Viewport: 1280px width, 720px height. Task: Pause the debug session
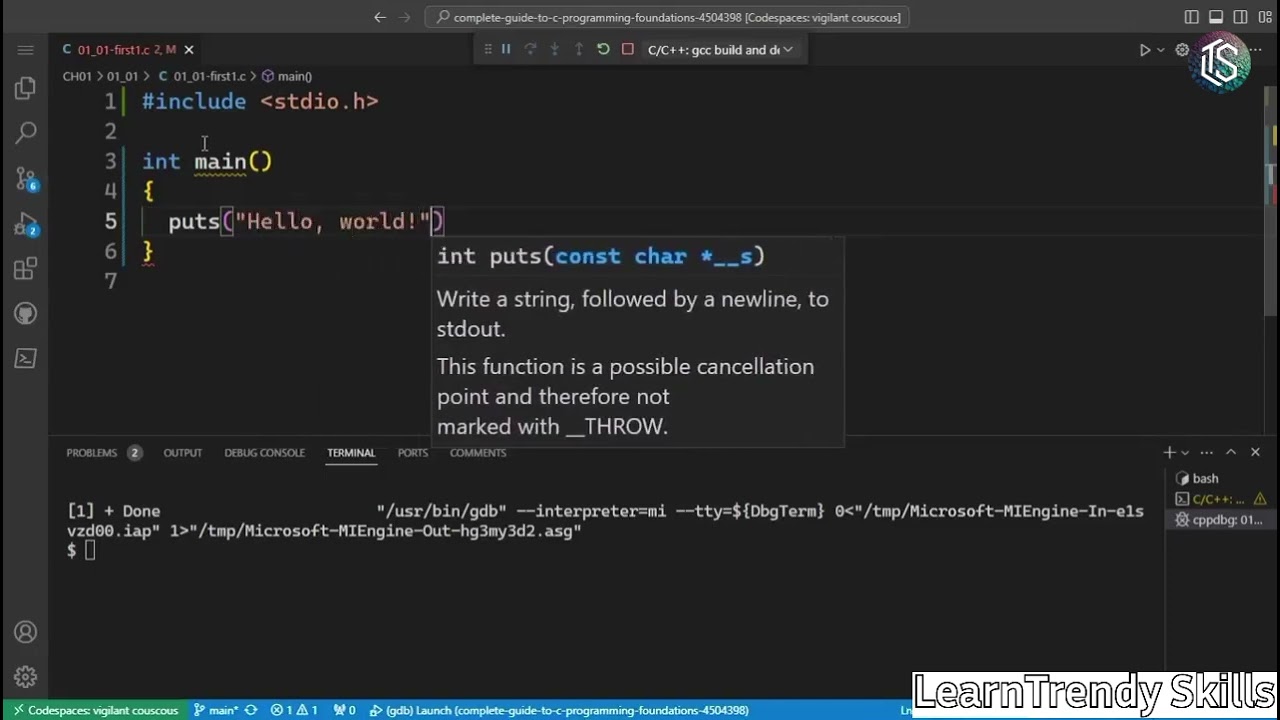coord(506,49)
